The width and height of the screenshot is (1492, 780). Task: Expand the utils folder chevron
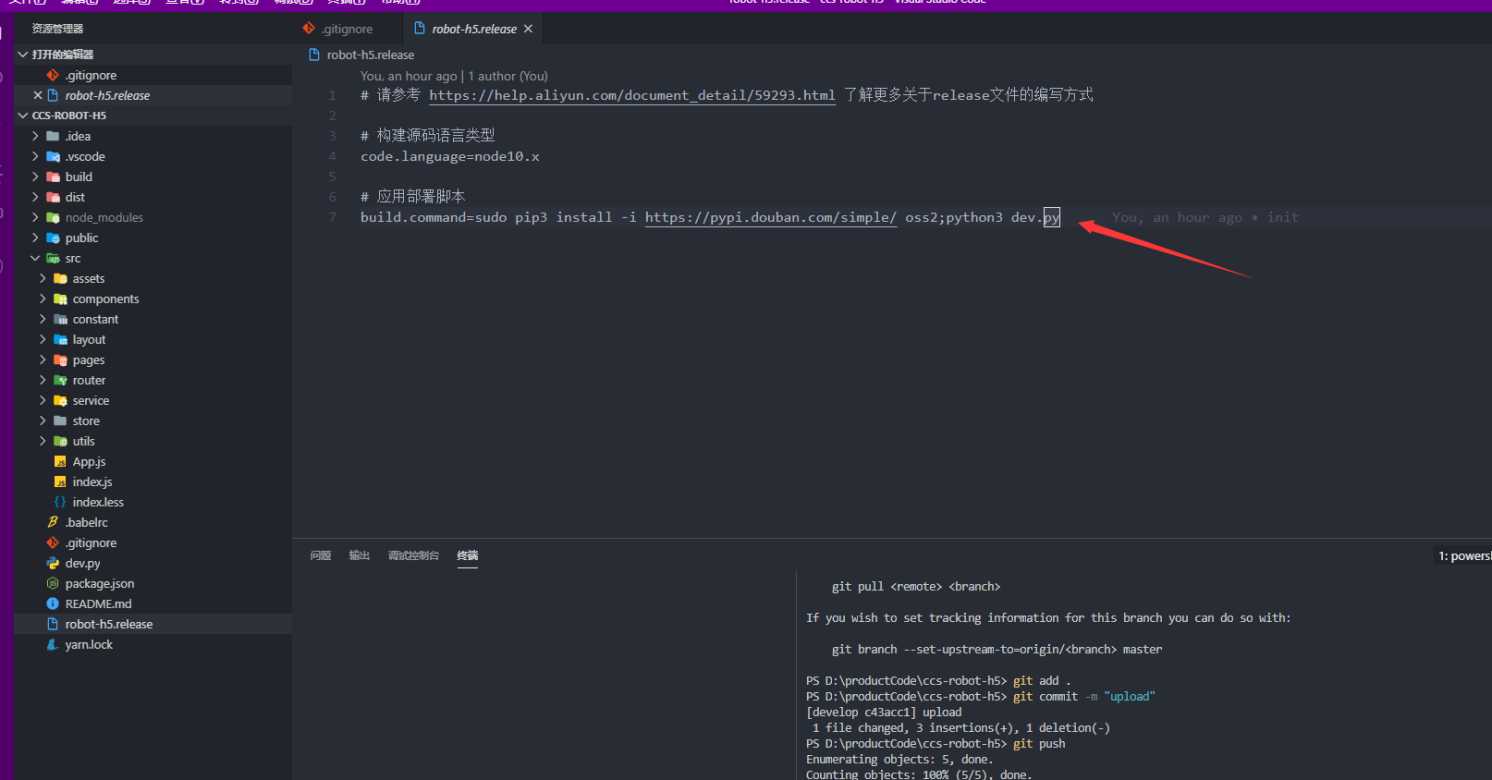[x=43, y=441]
